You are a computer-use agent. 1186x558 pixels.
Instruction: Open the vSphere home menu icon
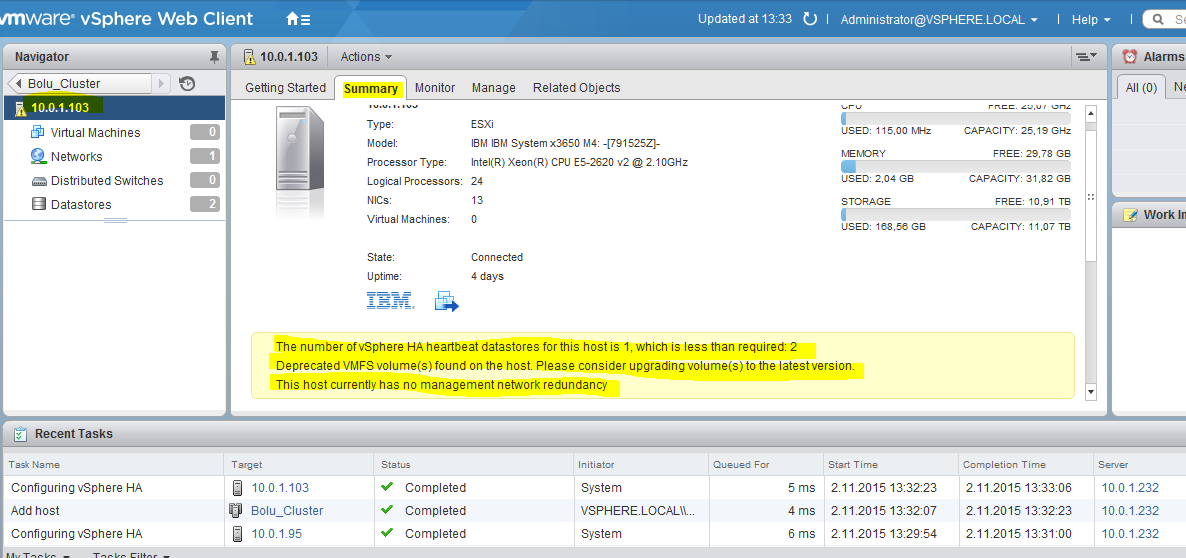[x=298, y=20]
